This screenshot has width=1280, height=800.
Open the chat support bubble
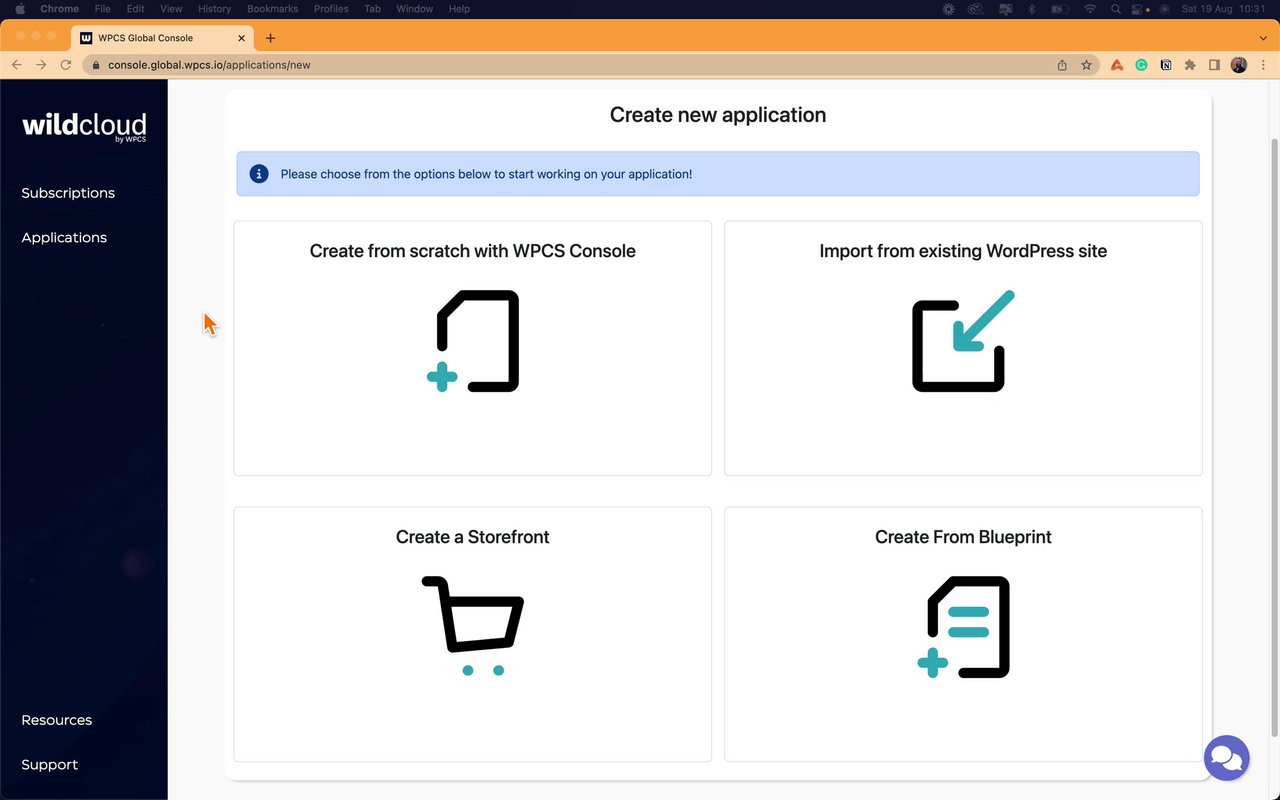1226,758
